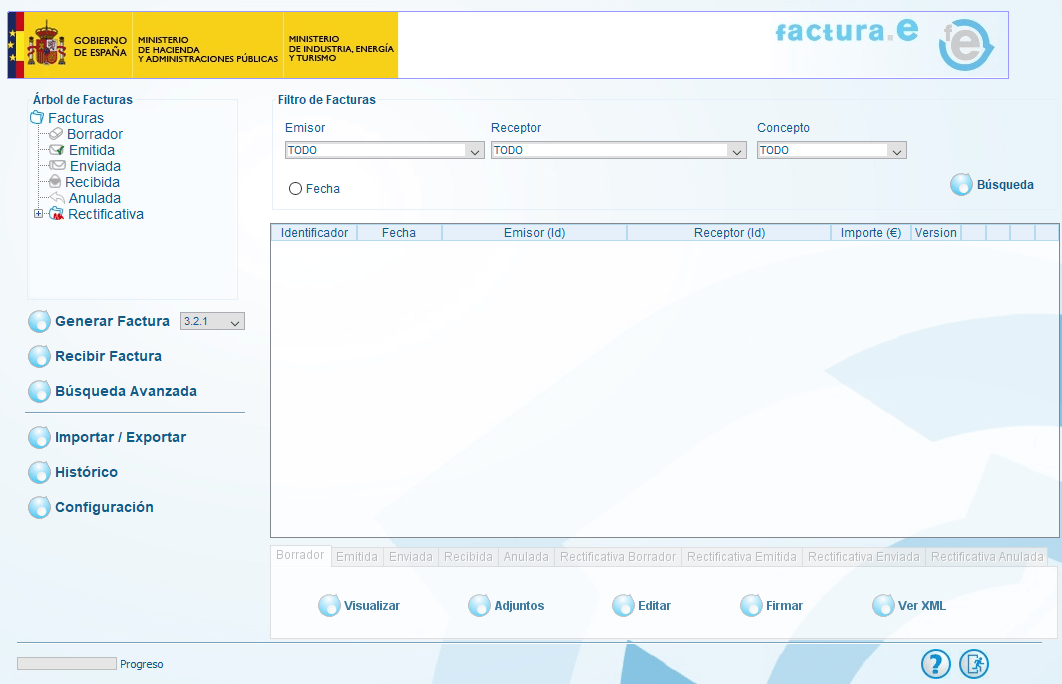Click the Importar / Exportar label

click(x=121, y=437)
